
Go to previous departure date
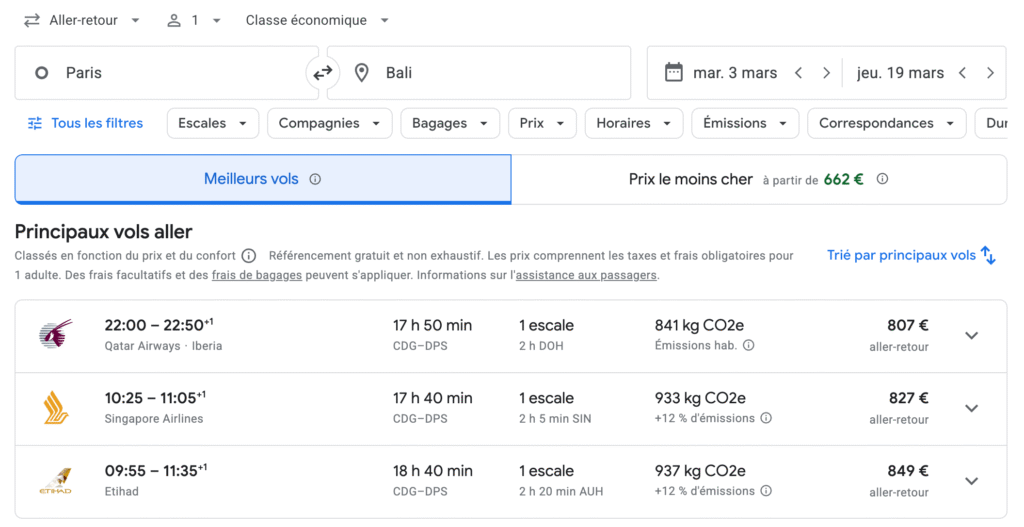[798, 73]
